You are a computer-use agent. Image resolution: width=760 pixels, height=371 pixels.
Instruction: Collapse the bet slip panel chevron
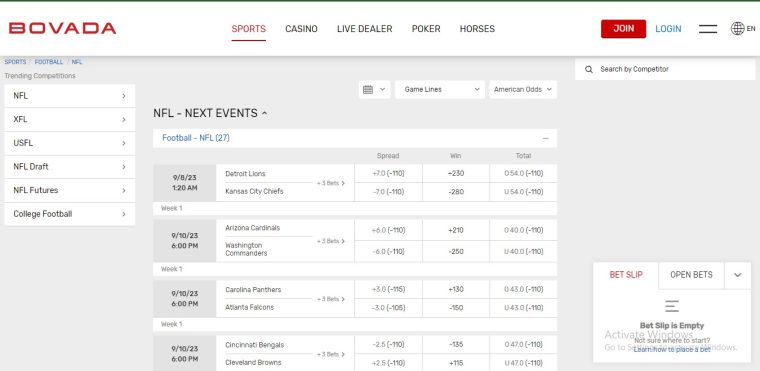click(737, 275)
